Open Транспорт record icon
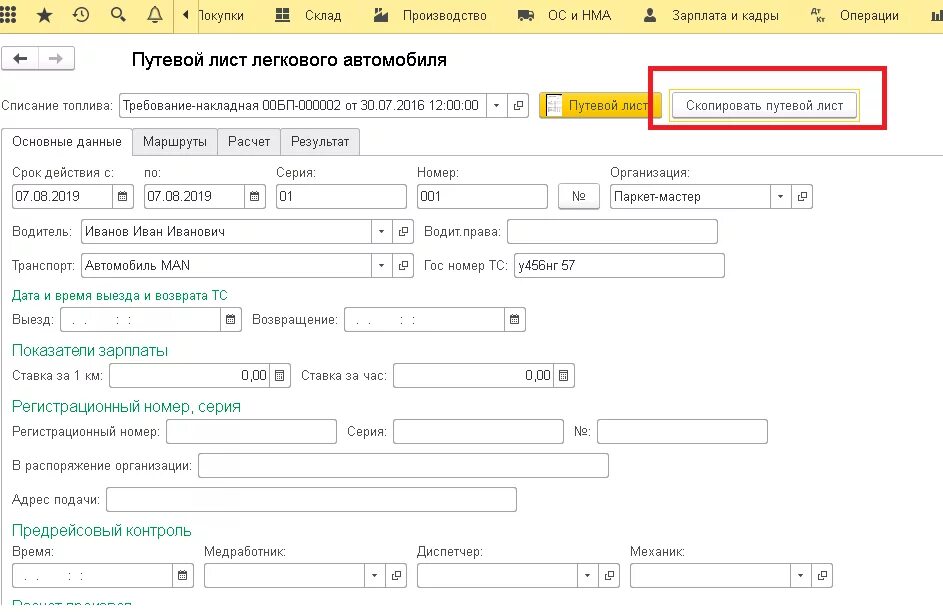 pyautogui.click(x=403, y=265)
